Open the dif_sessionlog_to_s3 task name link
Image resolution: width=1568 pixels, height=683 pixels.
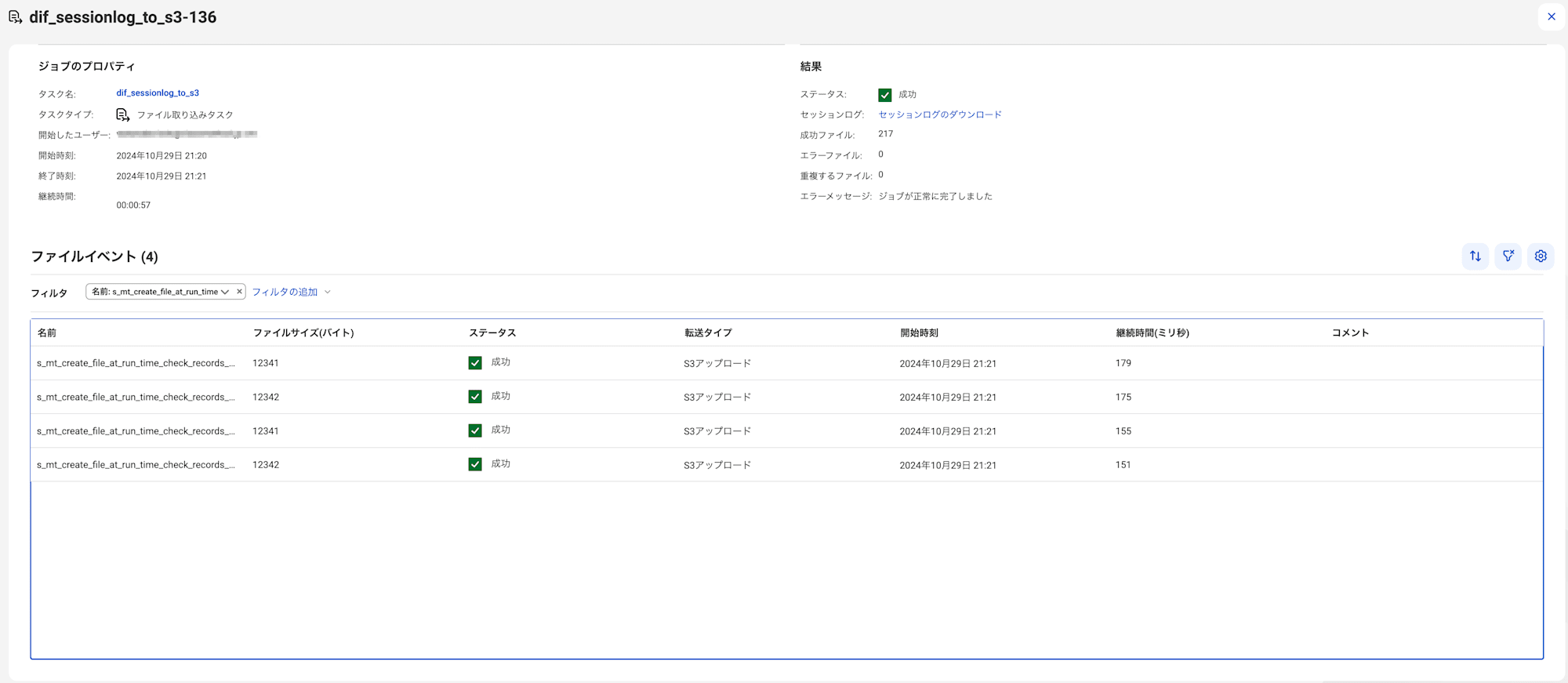158,93
